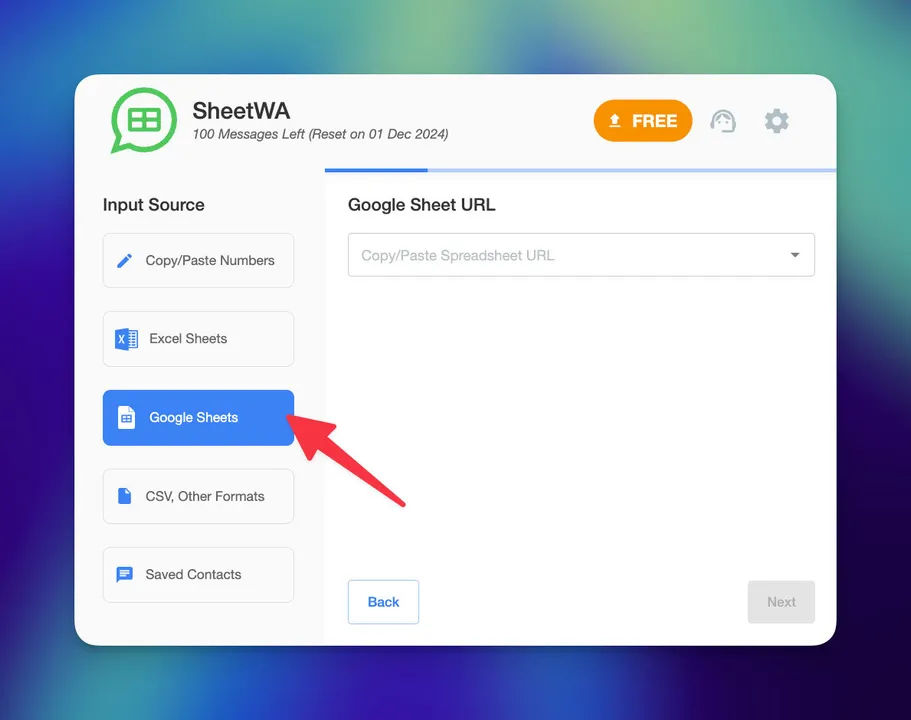911x720 pixels.
Task: Select Google Sheets input source
Action: point(198,418)
